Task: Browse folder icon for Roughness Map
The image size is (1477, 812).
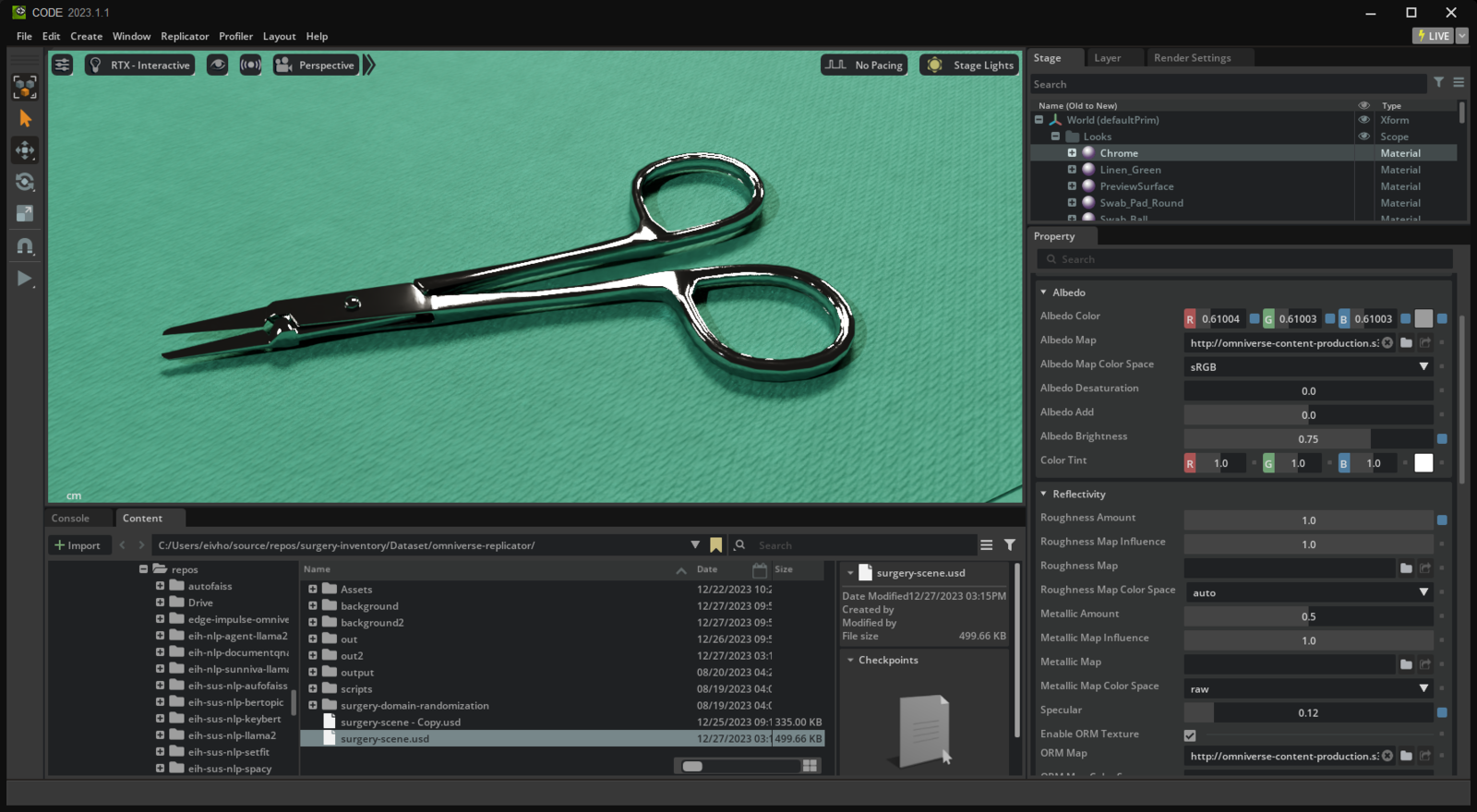Action: pos(1406,568)
